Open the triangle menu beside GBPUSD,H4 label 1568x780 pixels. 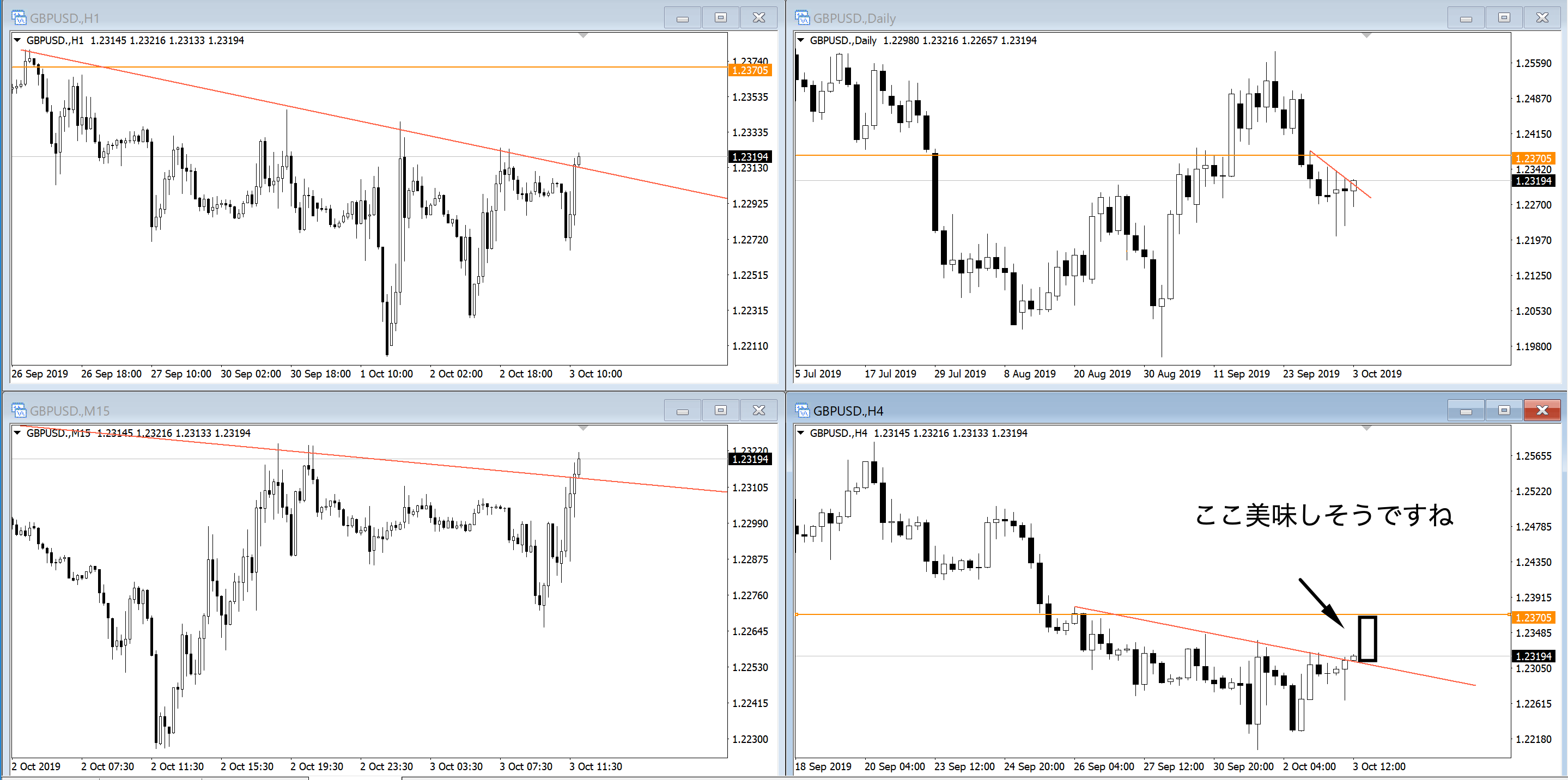point(800,432)
